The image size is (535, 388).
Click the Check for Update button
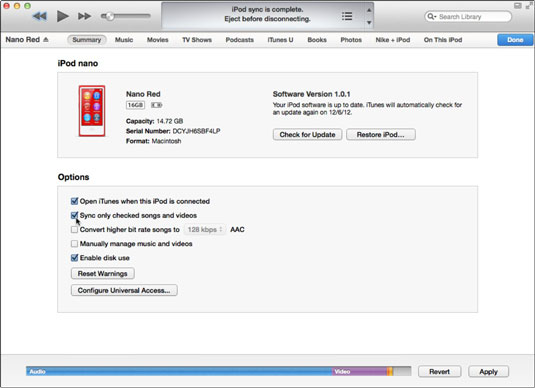[x=307, y=134]
